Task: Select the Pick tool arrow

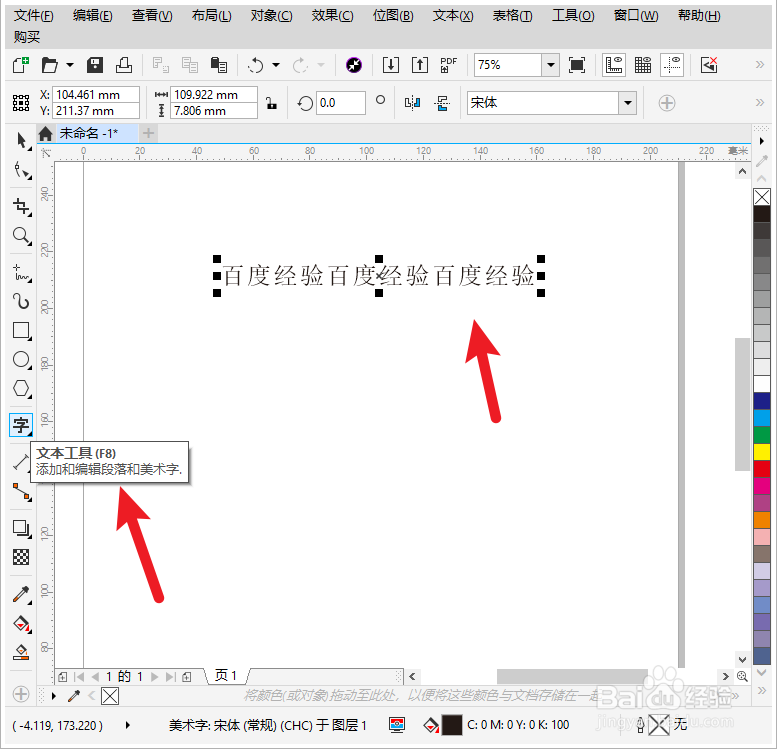Action: [21, 141]
